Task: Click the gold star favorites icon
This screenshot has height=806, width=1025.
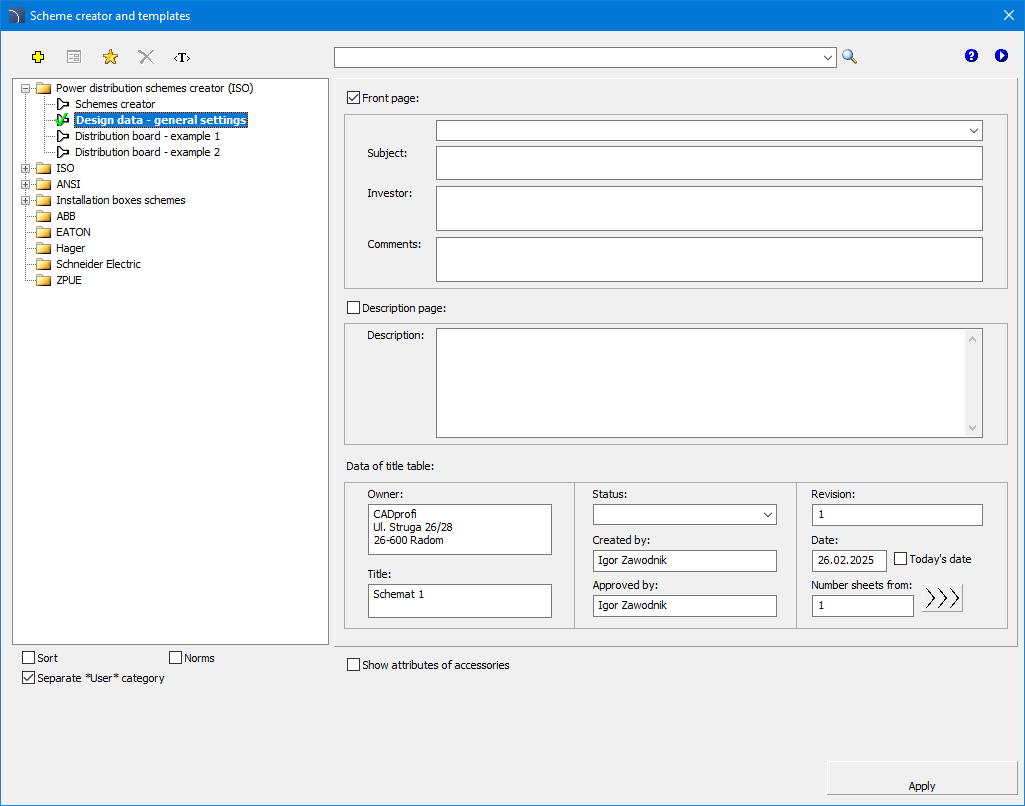Action: pos(110,57)
